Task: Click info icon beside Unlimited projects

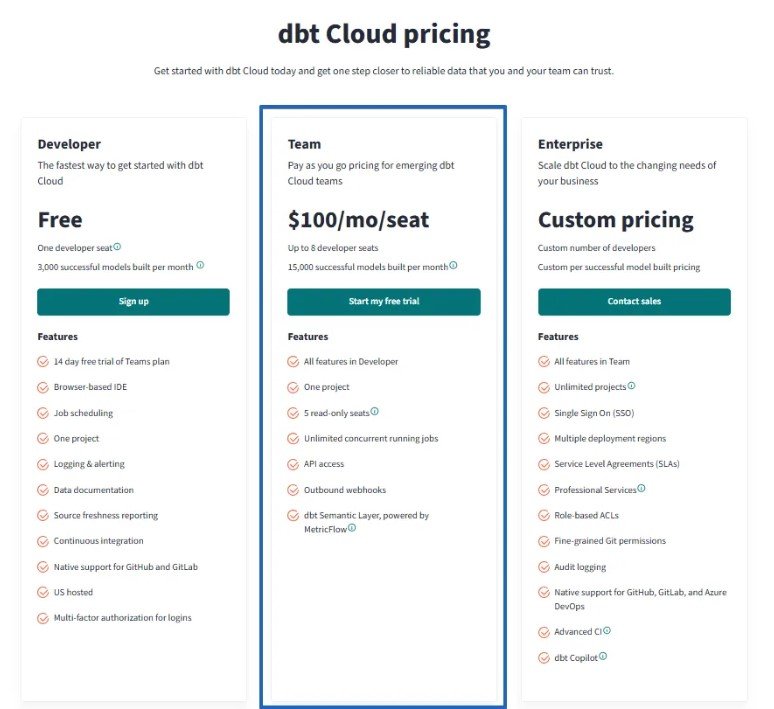Action: click(631, 386)
